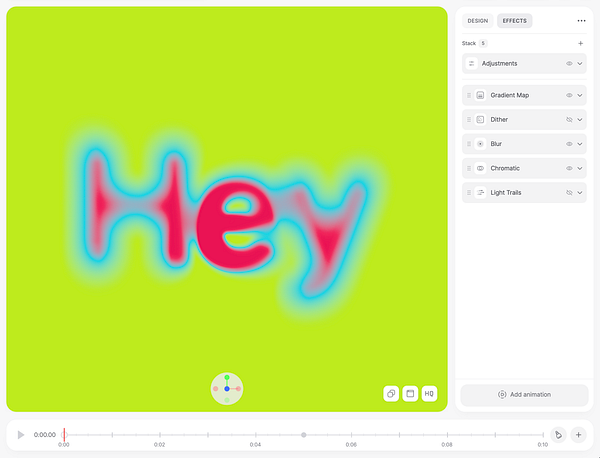This screenshot has height=458, width=600.
Task: Select the Adjustments effect label
Action: (x=499, y=64)
